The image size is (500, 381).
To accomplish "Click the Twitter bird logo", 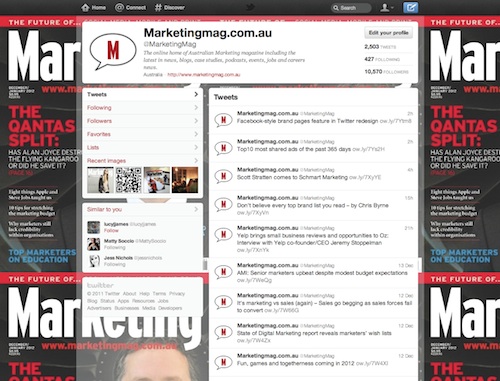I will pyautogui.click(x=250, y=7).
